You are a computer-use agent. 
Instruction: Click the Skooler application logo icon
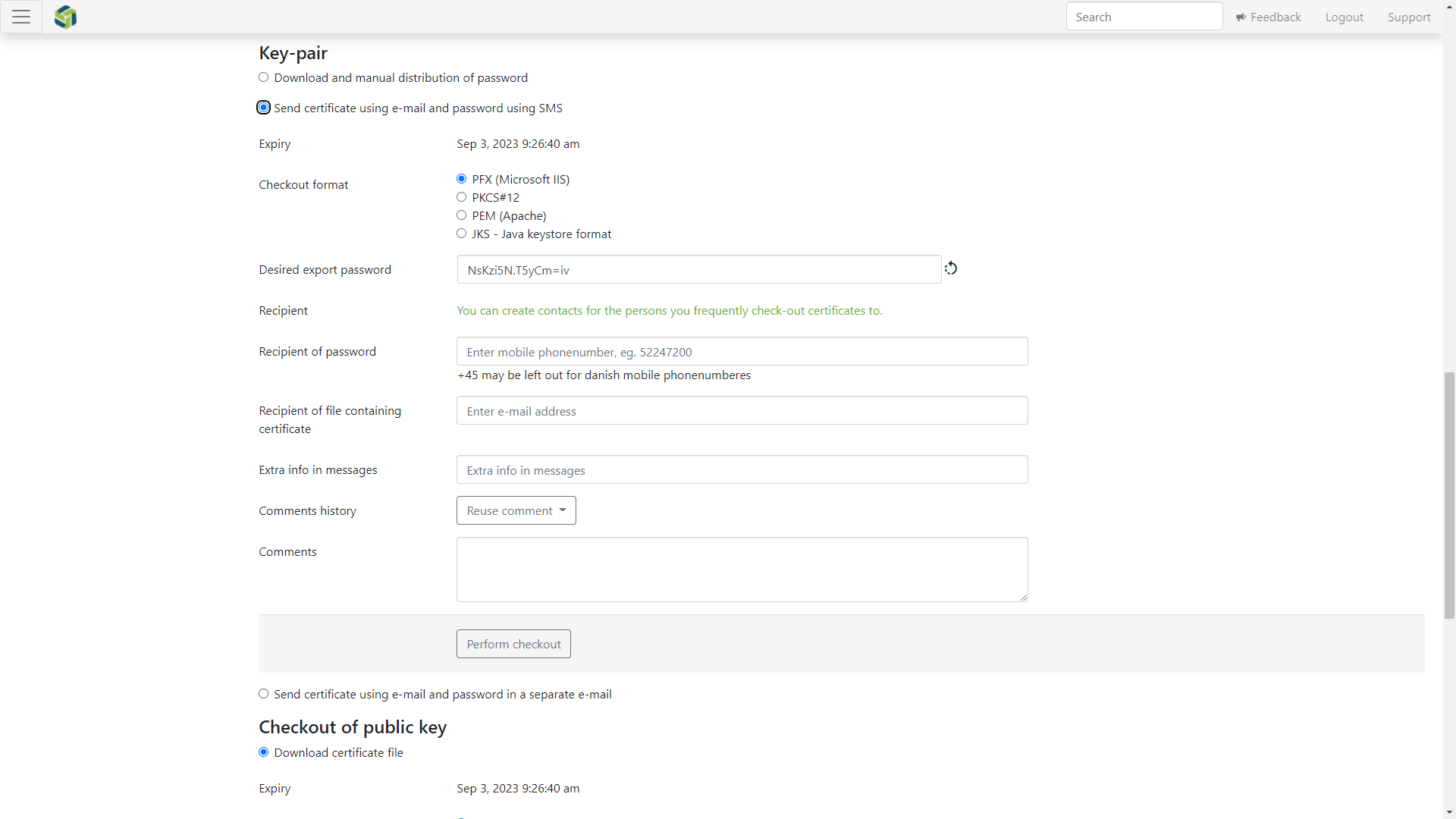[x=65, y=16]
